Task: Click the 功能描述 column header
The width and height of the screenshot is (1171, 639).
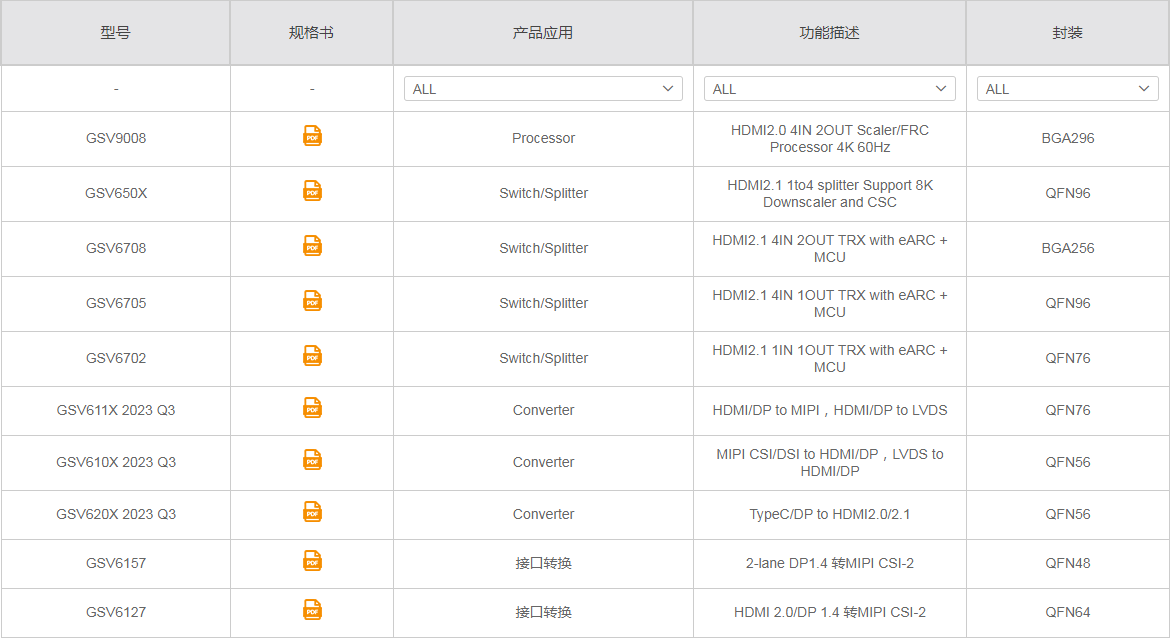Action: click(830, 33)
